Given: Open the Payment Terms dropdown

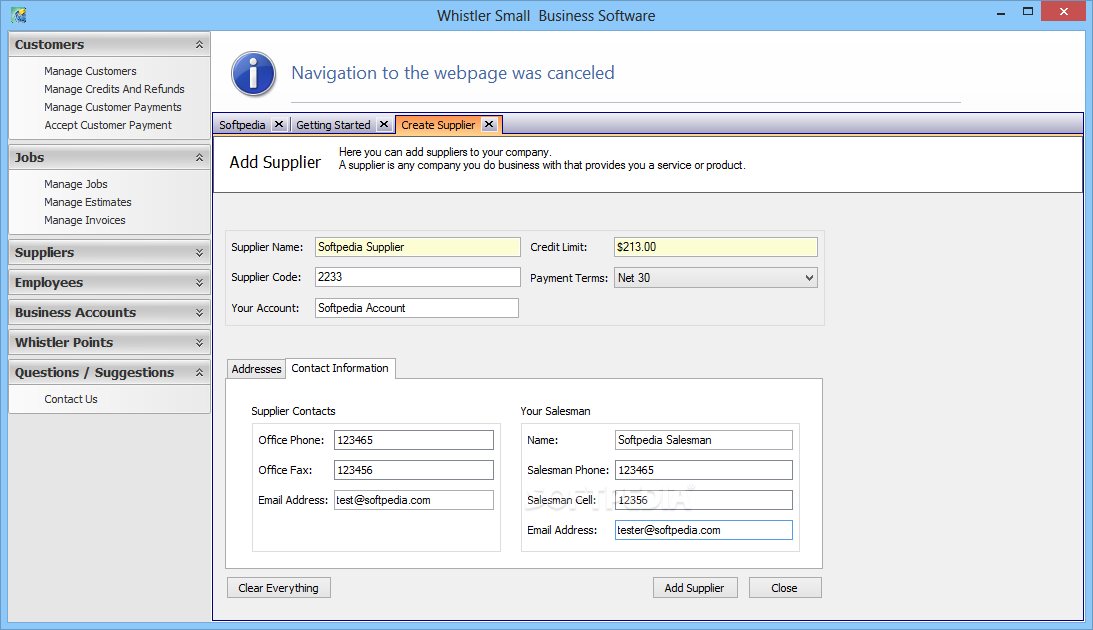Looking at the screenshot, I should [809, 277].
